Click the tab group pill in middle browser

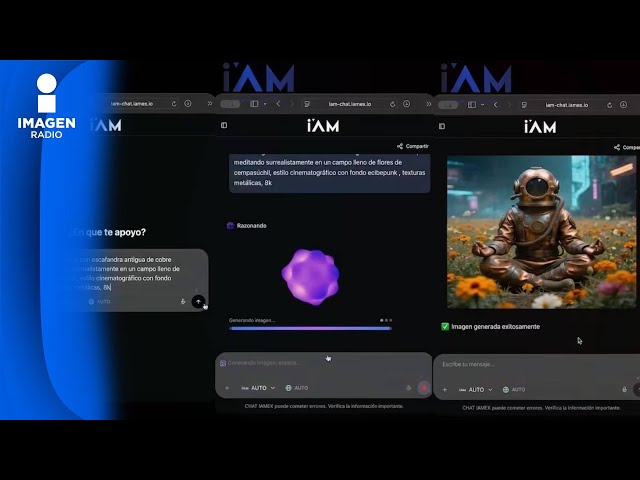click(230, 104)
